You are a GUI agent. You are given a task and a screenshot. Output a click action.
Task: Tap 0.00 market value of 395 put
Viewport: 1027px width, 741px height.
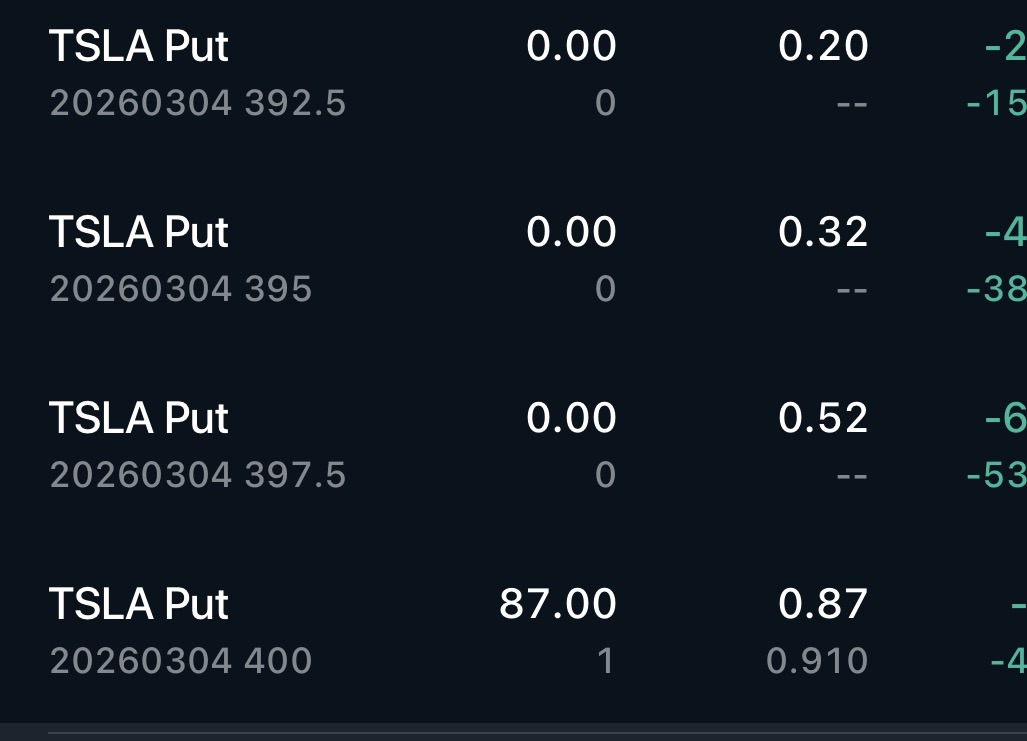pyautogui.click(x=571, y=232)
